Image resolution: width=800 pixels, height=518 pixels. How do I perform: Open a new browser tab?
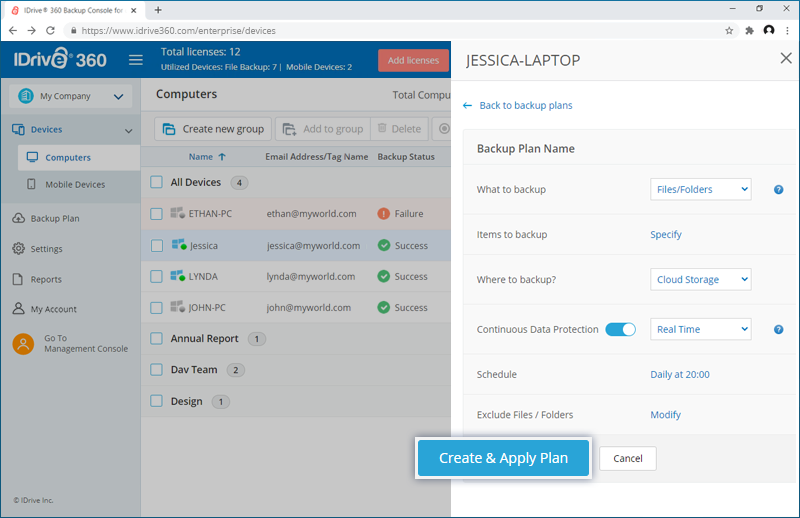(158, 10)
